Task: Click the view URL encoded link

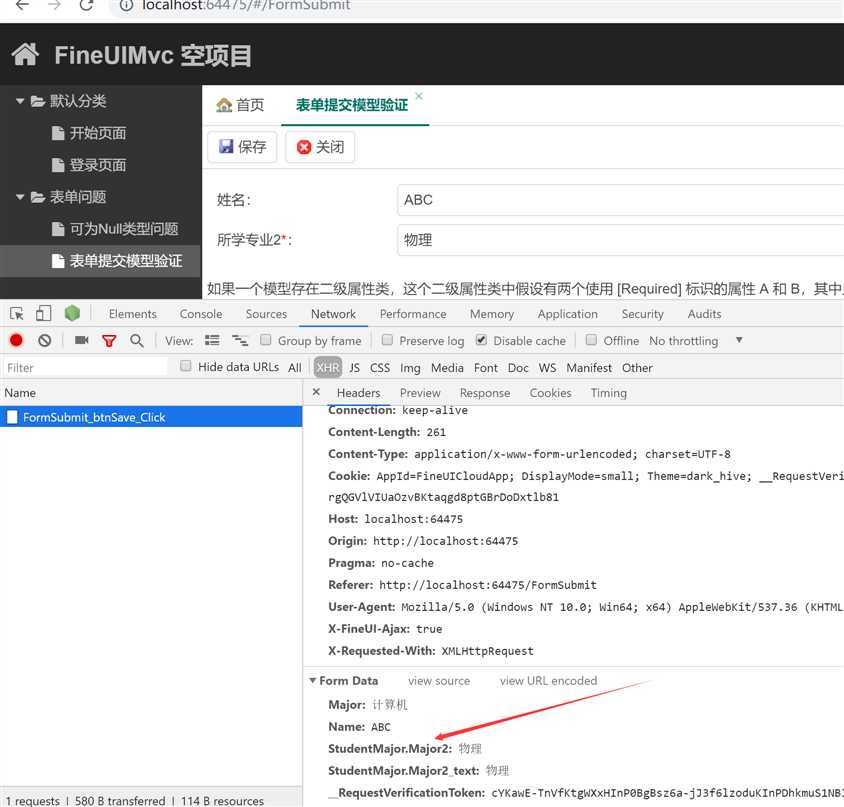Action: coord(548,680)
